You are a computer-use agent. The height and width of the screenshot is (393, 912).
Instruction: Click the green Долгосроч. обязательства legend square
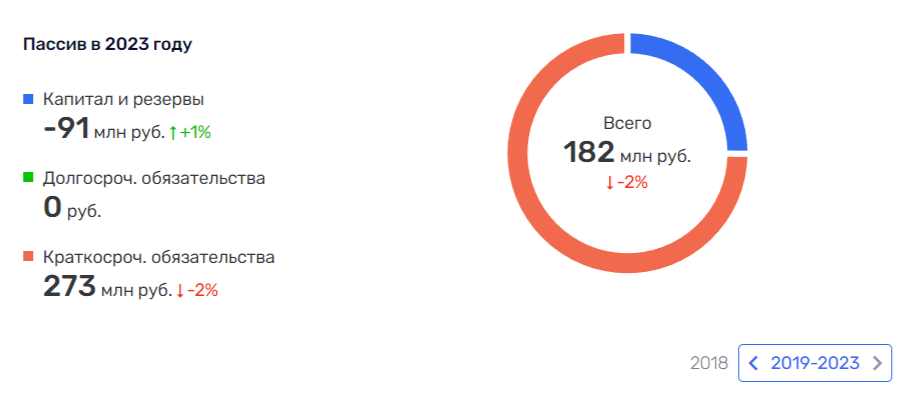[x=28, y=178]
